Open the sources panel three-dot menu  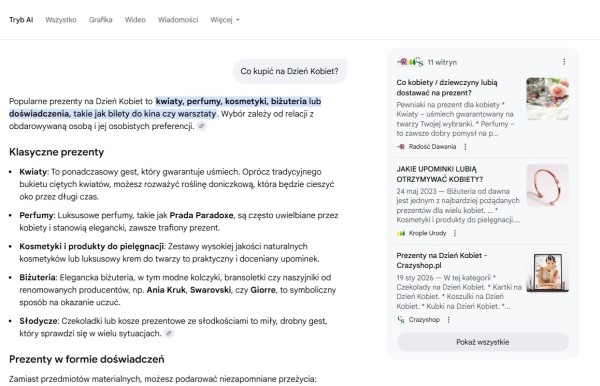564,62
